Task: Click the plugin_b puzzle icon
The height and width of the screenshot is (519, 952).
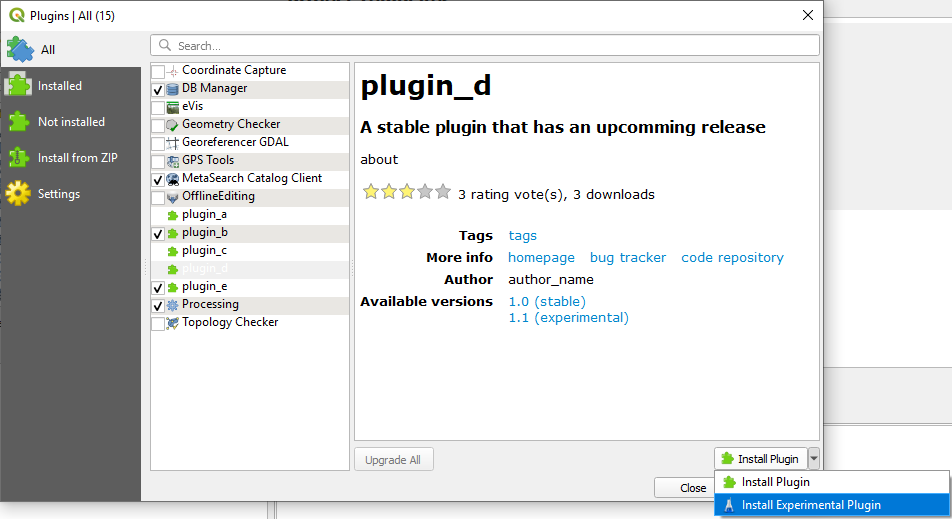Action: point(172,234)
